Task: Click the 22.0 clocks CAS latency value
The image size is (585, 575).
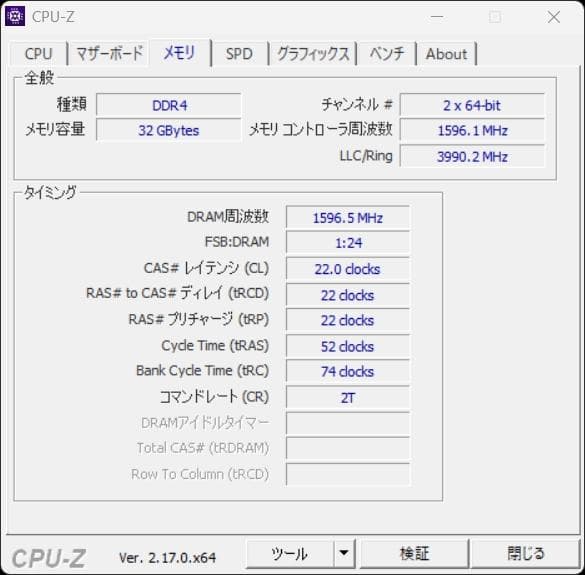Action: tap(348, 269)
